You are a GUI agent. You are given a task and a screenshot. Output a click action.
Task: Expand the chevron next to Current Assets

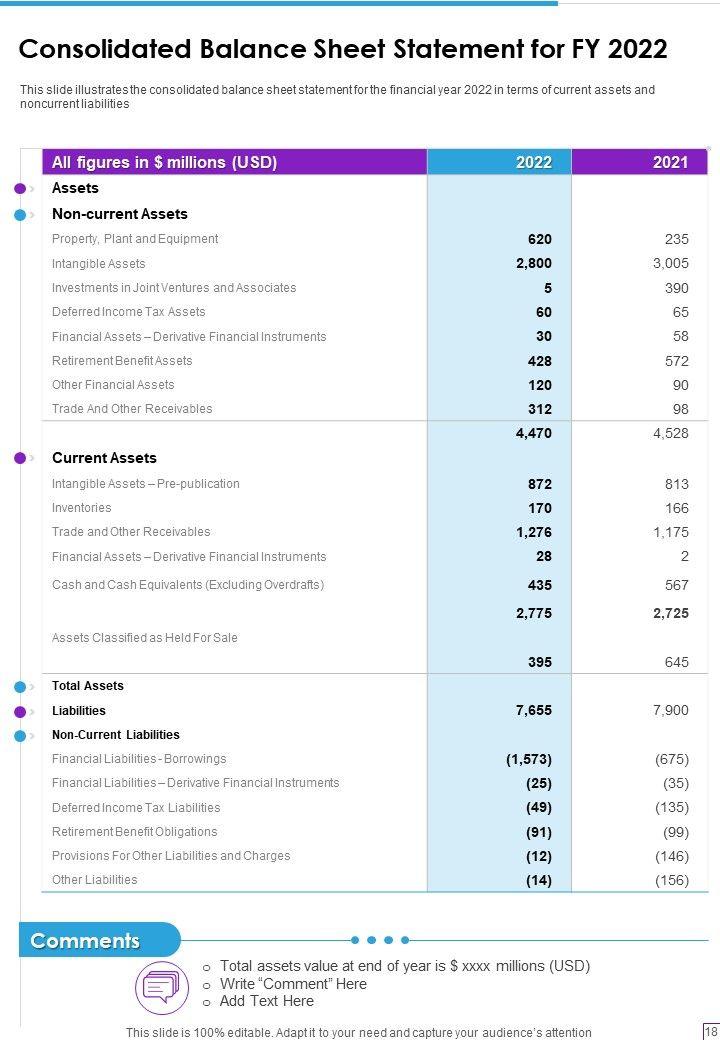point(32,458)
